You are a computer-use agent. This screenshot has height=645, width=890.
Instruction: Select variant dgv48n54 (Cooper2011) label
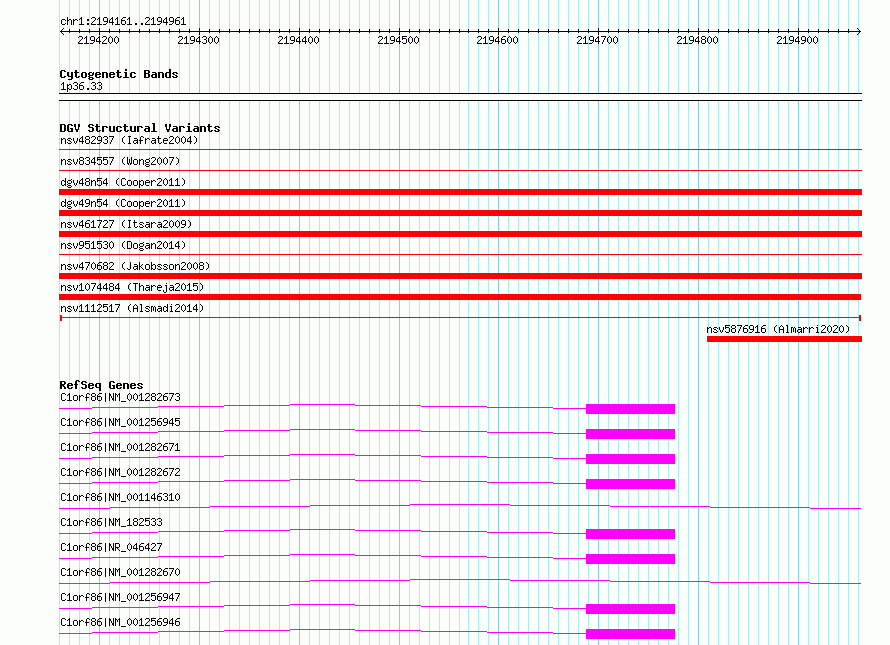(123, 182)
